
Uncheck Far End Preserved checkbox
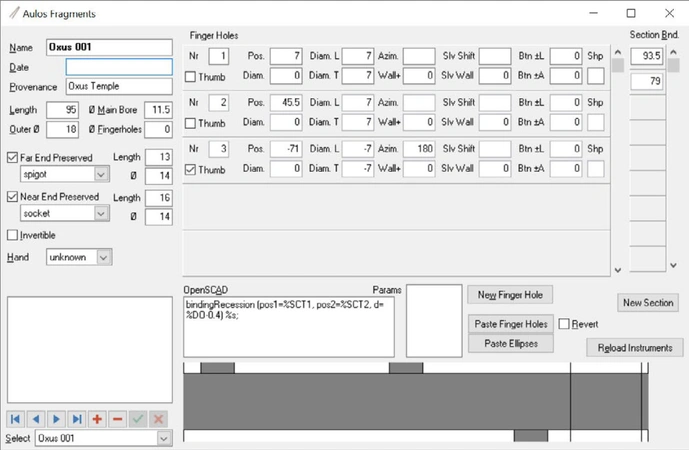12,157
